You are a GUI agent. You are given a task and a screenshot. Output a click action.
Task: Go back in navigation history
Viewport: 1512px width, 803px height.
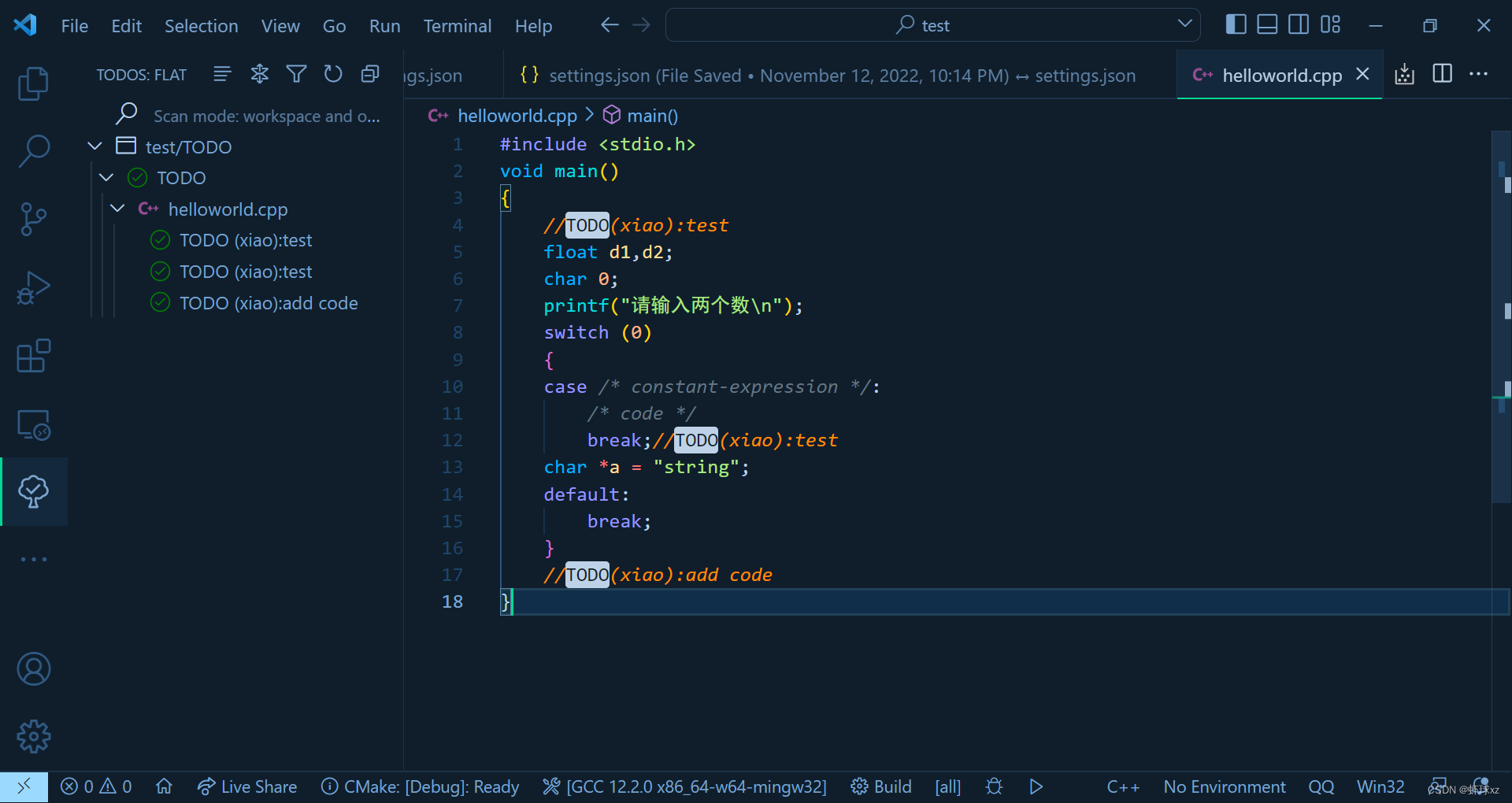pyautogui.click(x=609, y=25)
